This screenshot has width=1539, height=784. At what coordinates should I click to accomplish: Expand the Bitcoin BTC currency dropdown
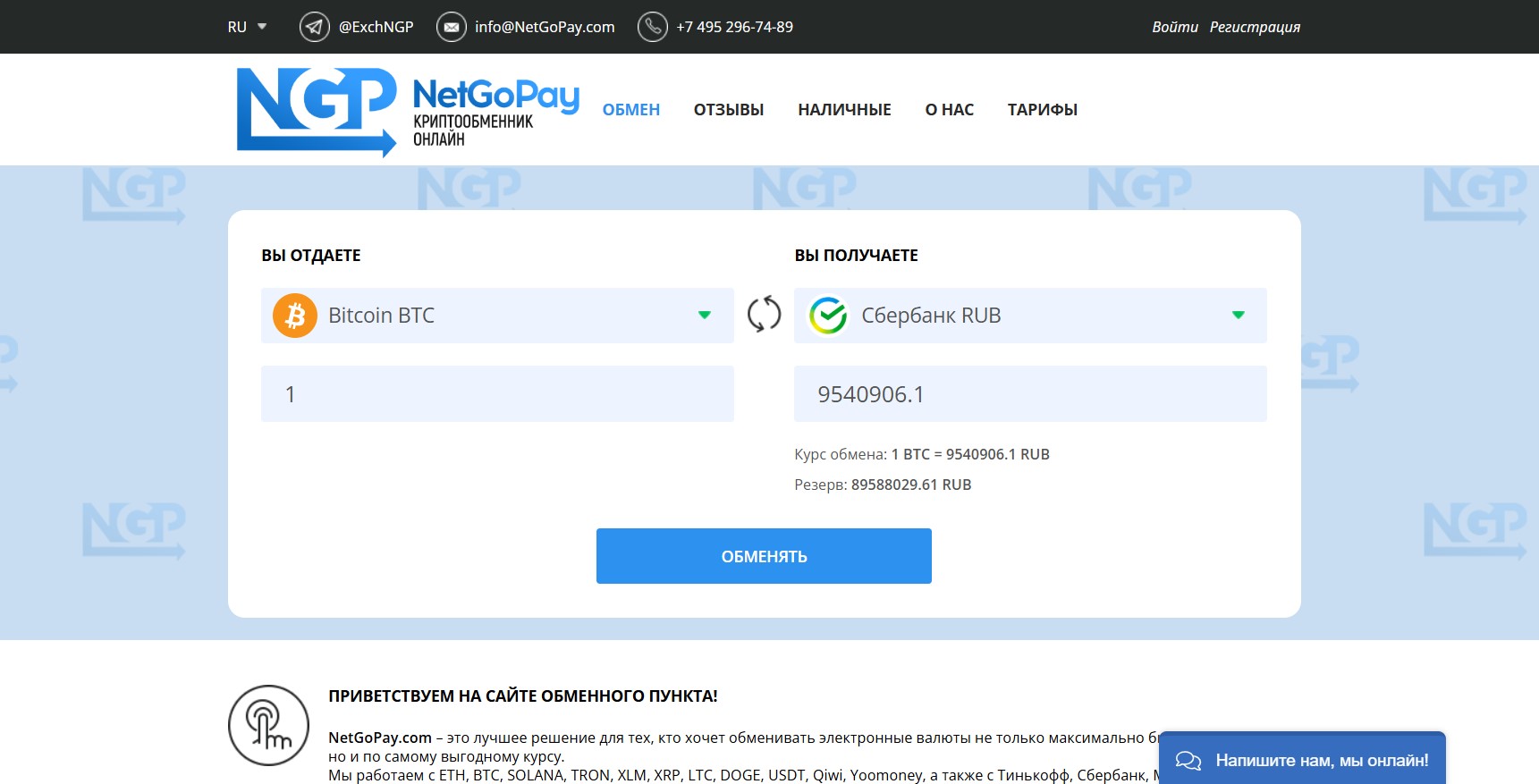[497, 316]
